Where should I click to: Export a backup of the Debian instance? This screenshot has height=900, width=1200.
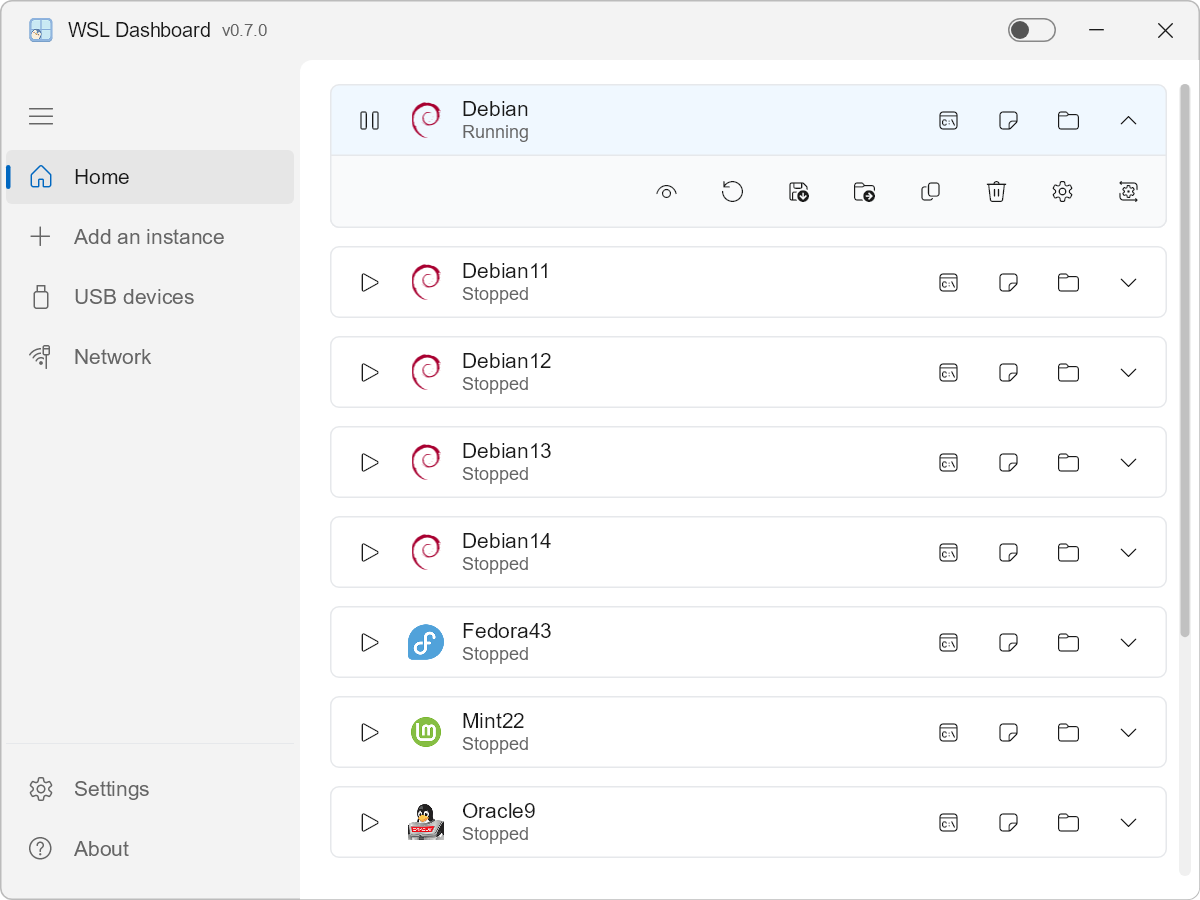pyautogui.click(x=798, y=191)
